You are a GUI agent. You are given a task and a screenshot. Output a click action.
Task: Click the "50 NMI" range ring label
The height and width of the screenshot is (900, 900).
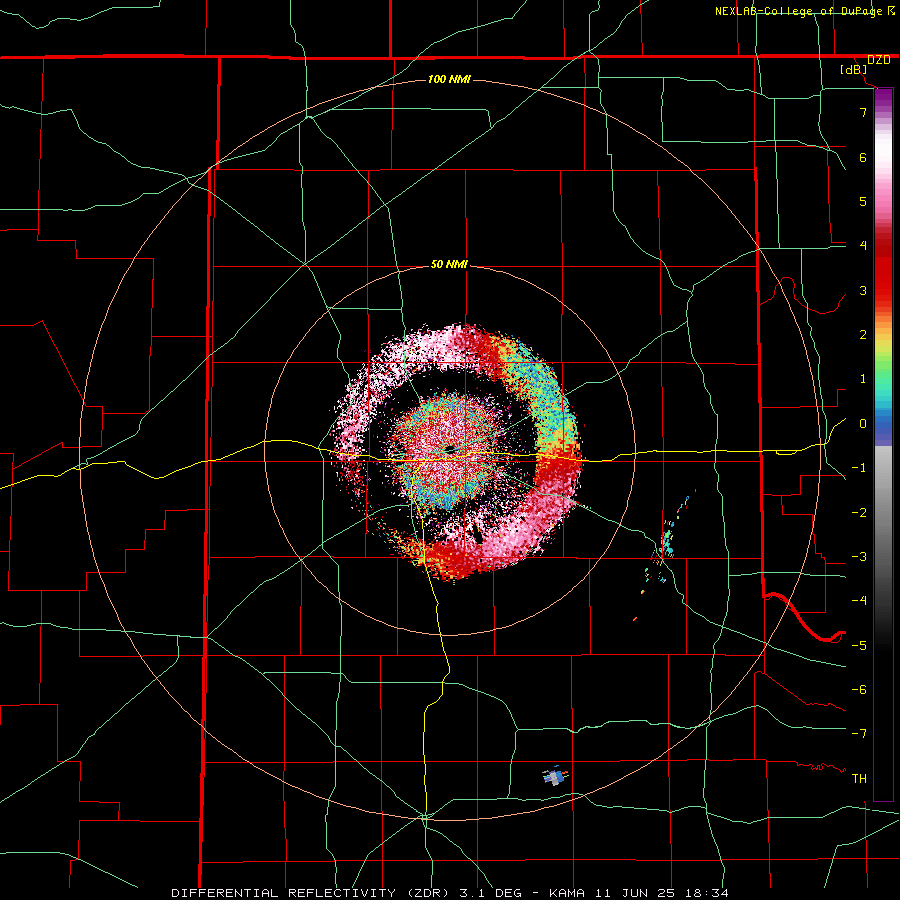[449, 264]
